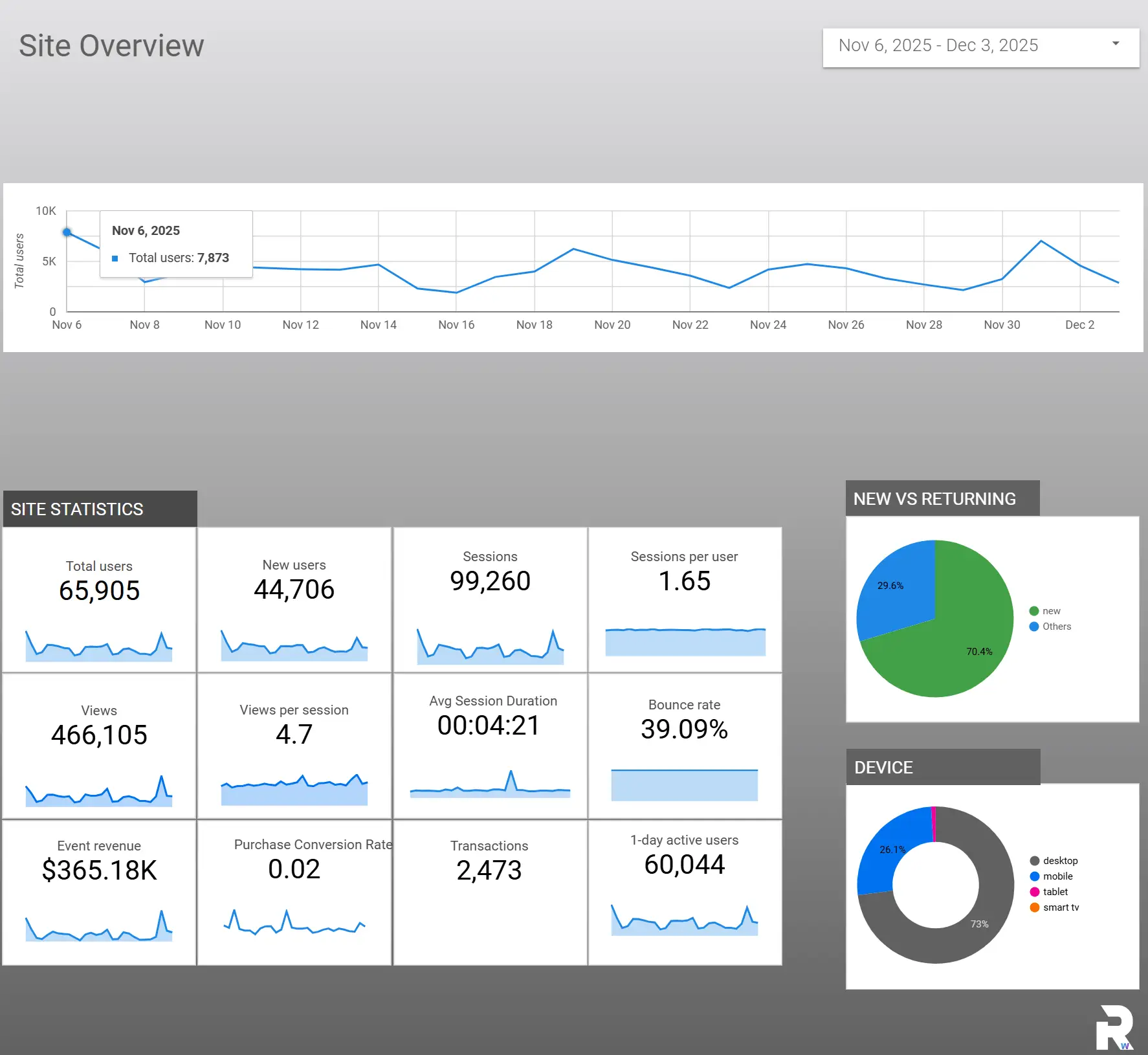Viewport: 1148px width, 1055px height.
Task: Click the Nov 6, 2025 - Dec 3, 2025 date field
Action: click(x=938, y=46)
